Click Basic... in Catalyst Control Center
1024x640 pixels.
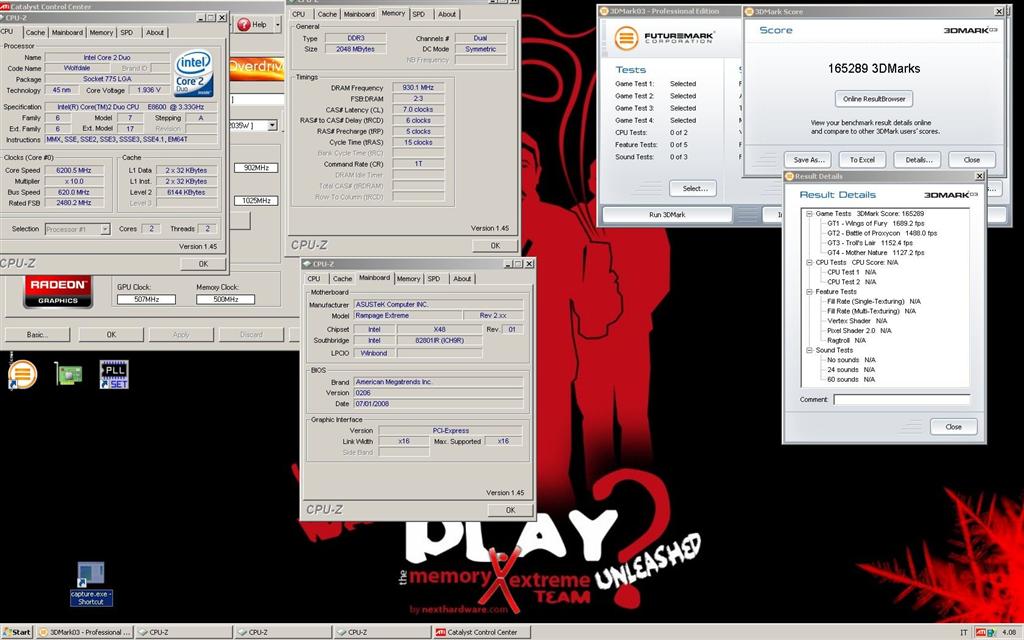[x=37, y=335]
